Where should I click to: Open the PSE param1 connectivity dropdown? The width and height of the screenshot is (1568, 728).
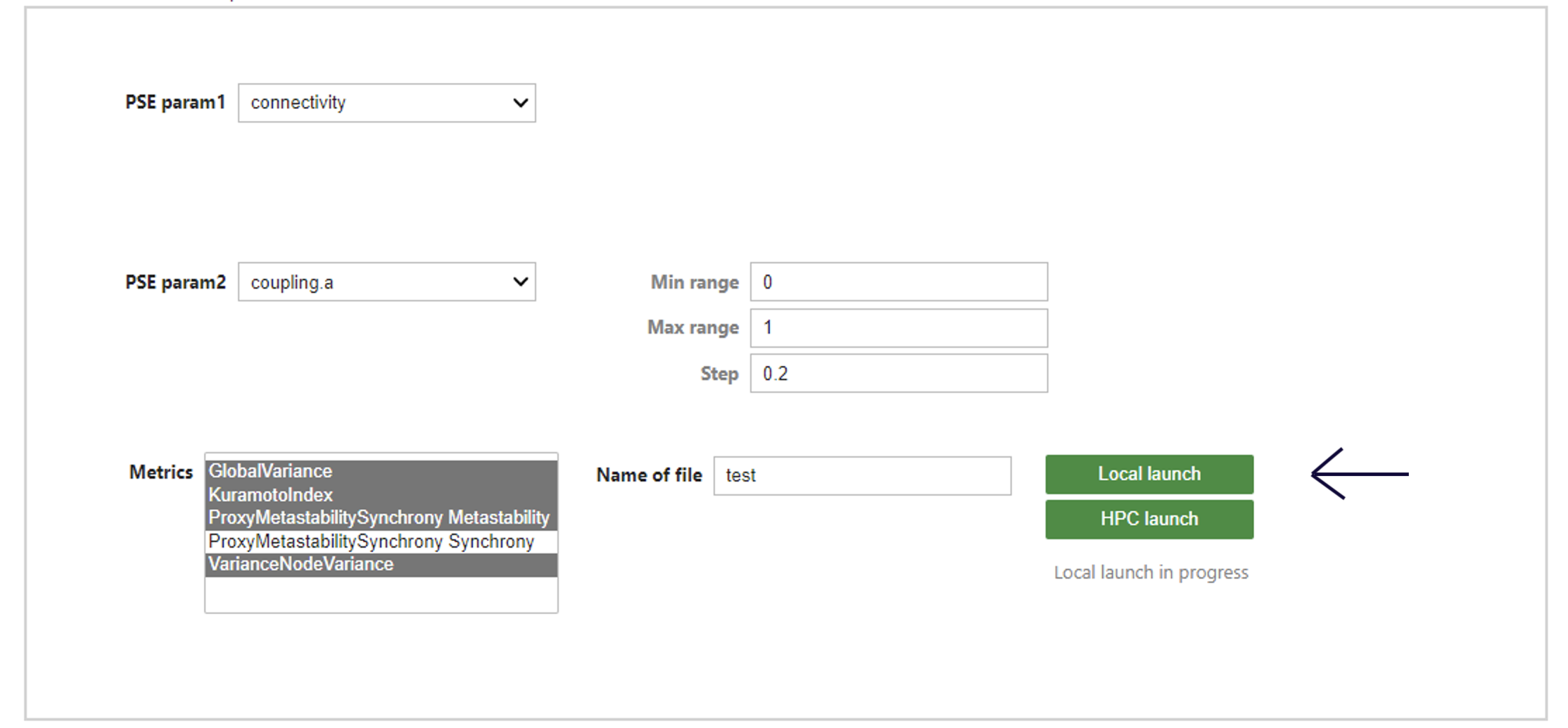coord(386,103)
